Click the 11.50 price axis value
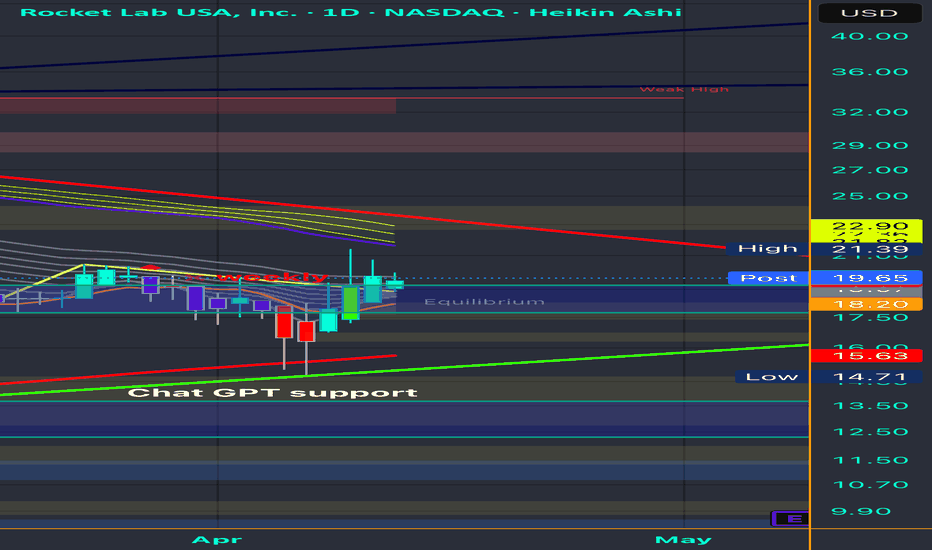 click(x=870, y=460)
